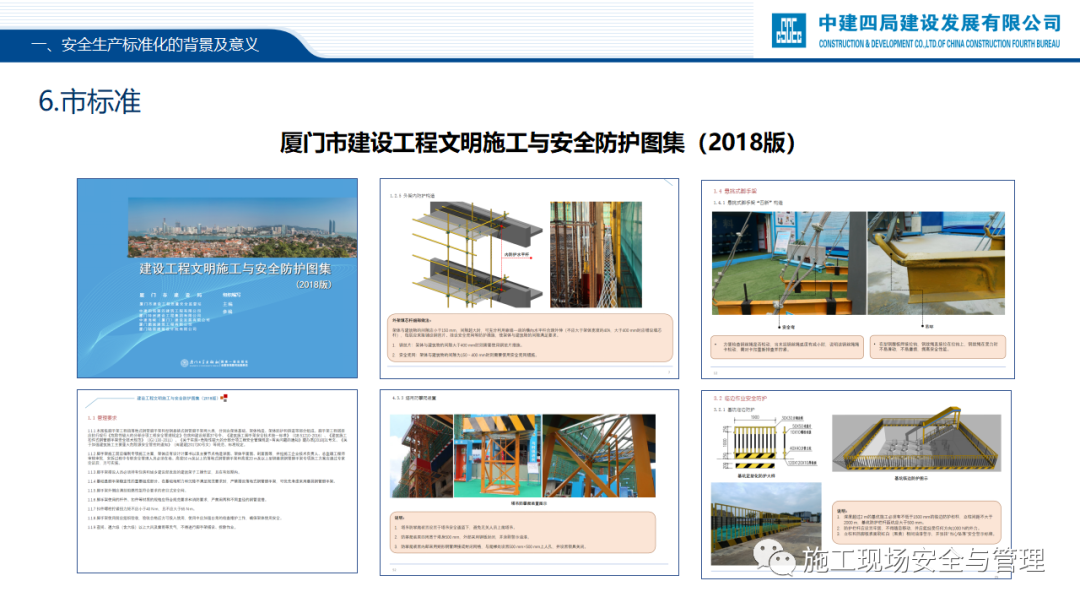Click the site guardrail photograph
Viewport: 1080px width, 608px height.
coord(766,524)
